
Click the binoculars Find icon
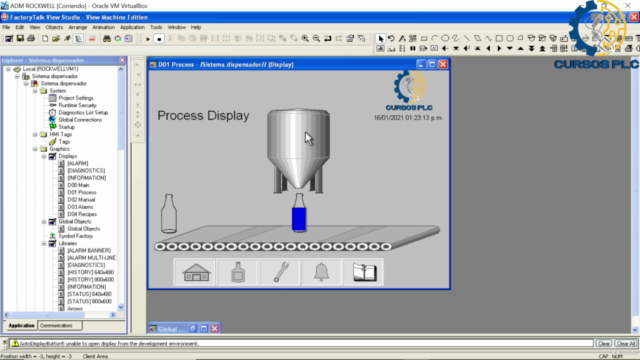[107, 38]
